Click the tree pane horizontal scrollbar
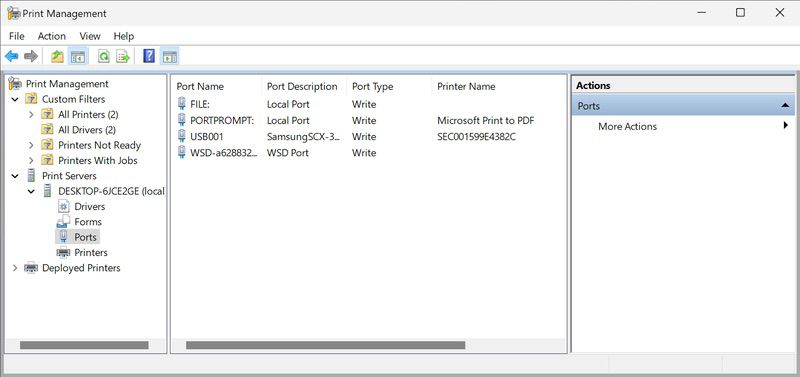 click(x=84, y=345)
